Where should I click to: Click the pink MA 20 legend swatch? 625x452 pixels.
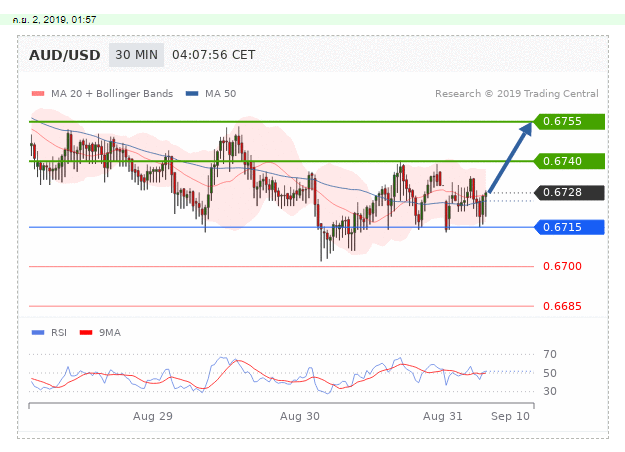coord(38,94)
